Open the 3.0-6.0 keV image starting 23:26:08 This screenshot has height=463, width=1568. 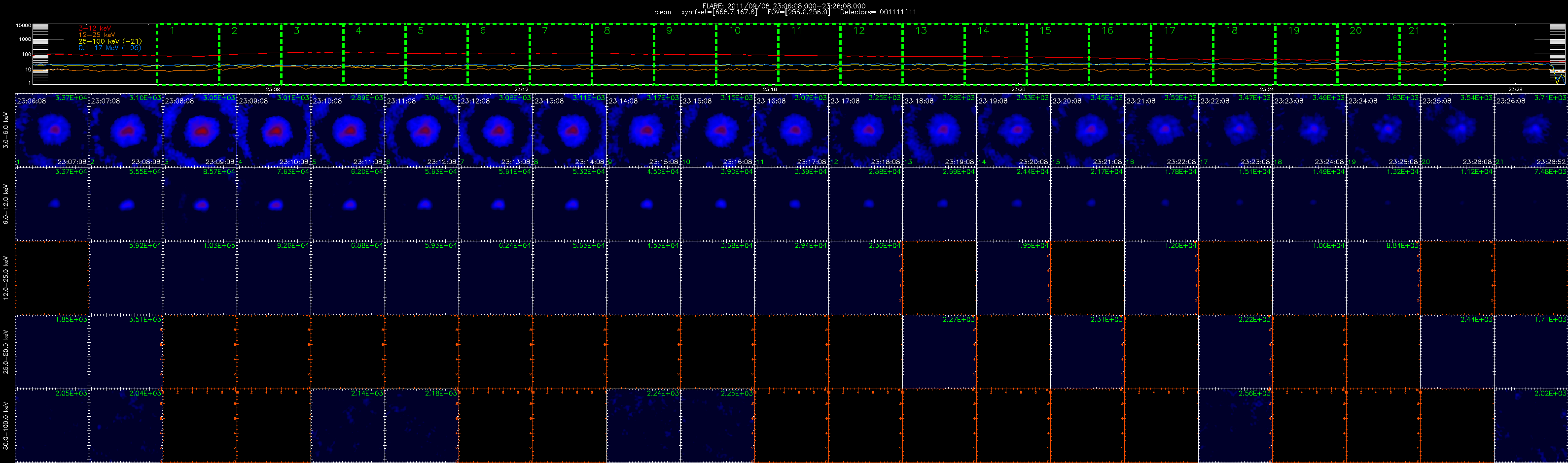(1531, 130)
